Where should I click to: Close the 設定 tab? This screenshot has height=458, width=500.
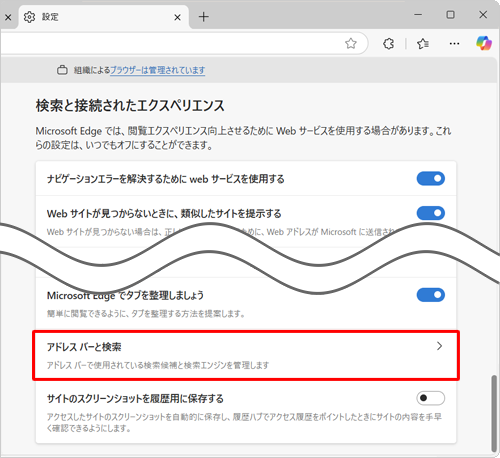pos(177,17)
